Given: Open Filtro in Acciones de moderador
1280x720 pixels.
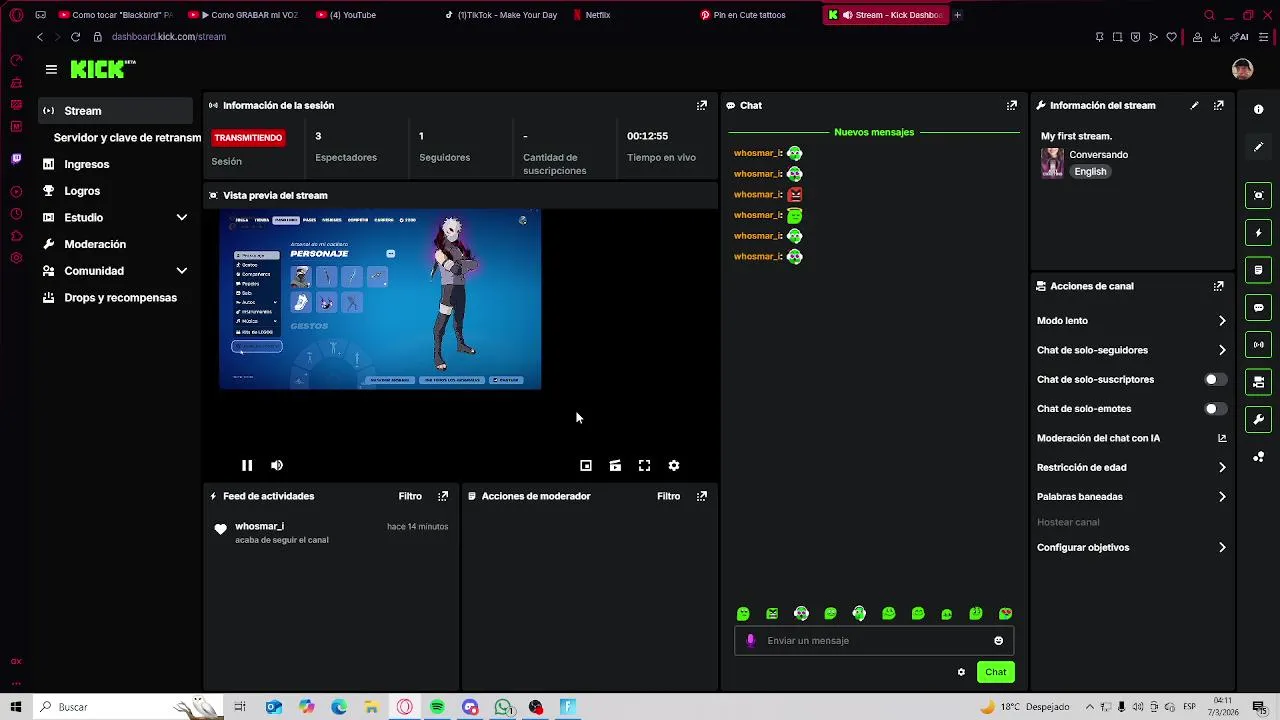Looking at the screenshot, I should 668,496.
